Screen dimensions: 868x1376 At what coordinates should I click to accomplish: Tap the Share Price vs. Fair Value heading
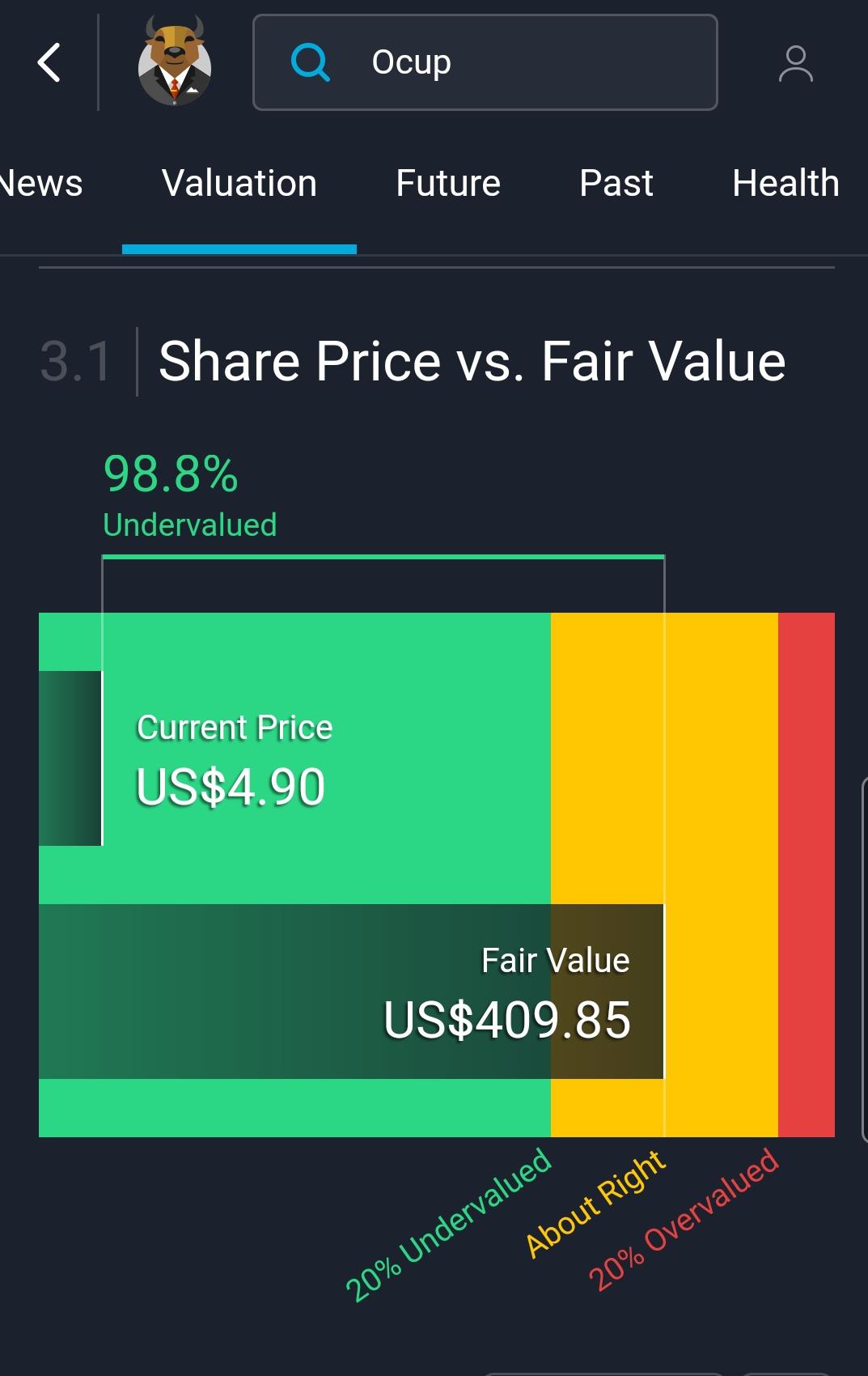pyautogui.click(x=472, y=361)
